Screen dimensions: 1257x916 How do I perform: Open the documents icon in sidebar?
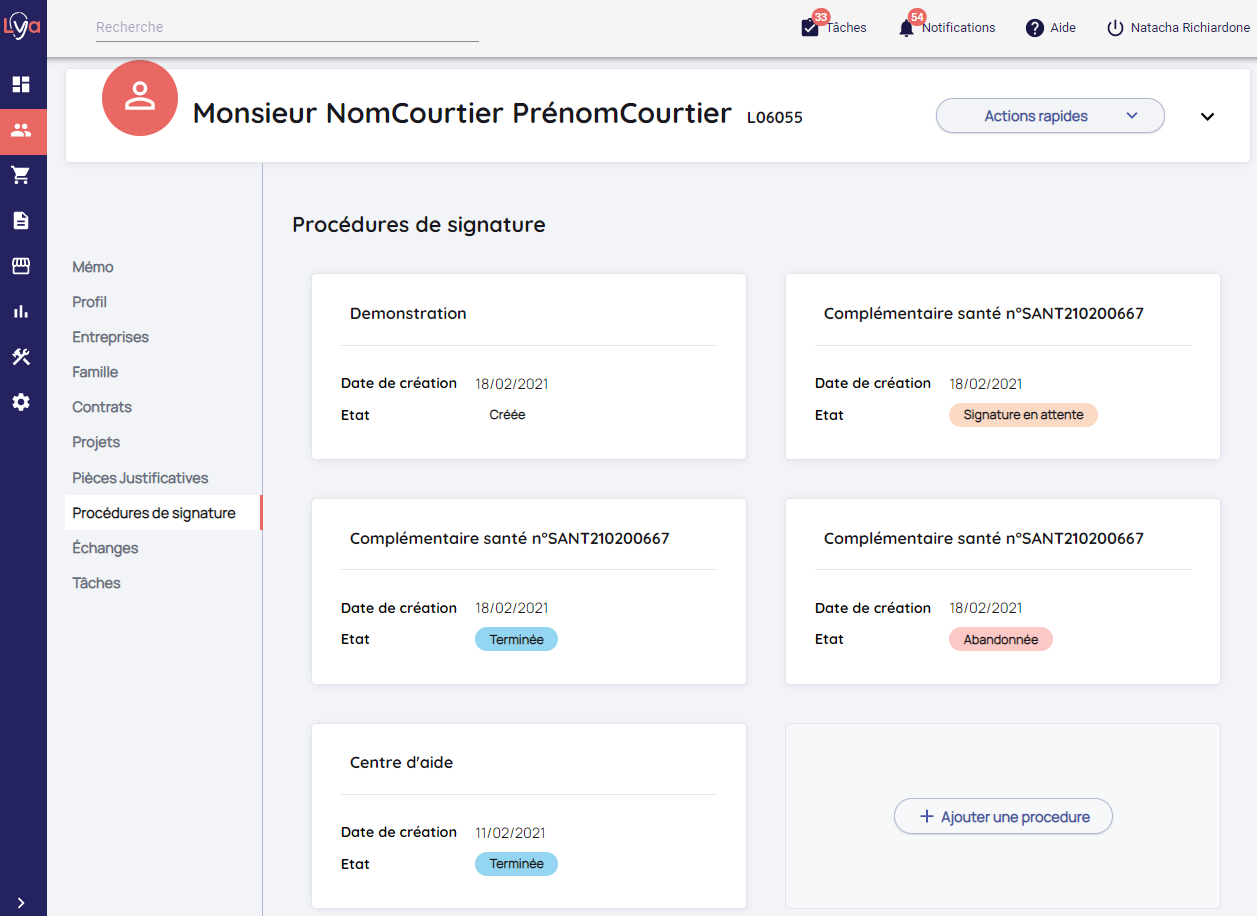(21, 221)
